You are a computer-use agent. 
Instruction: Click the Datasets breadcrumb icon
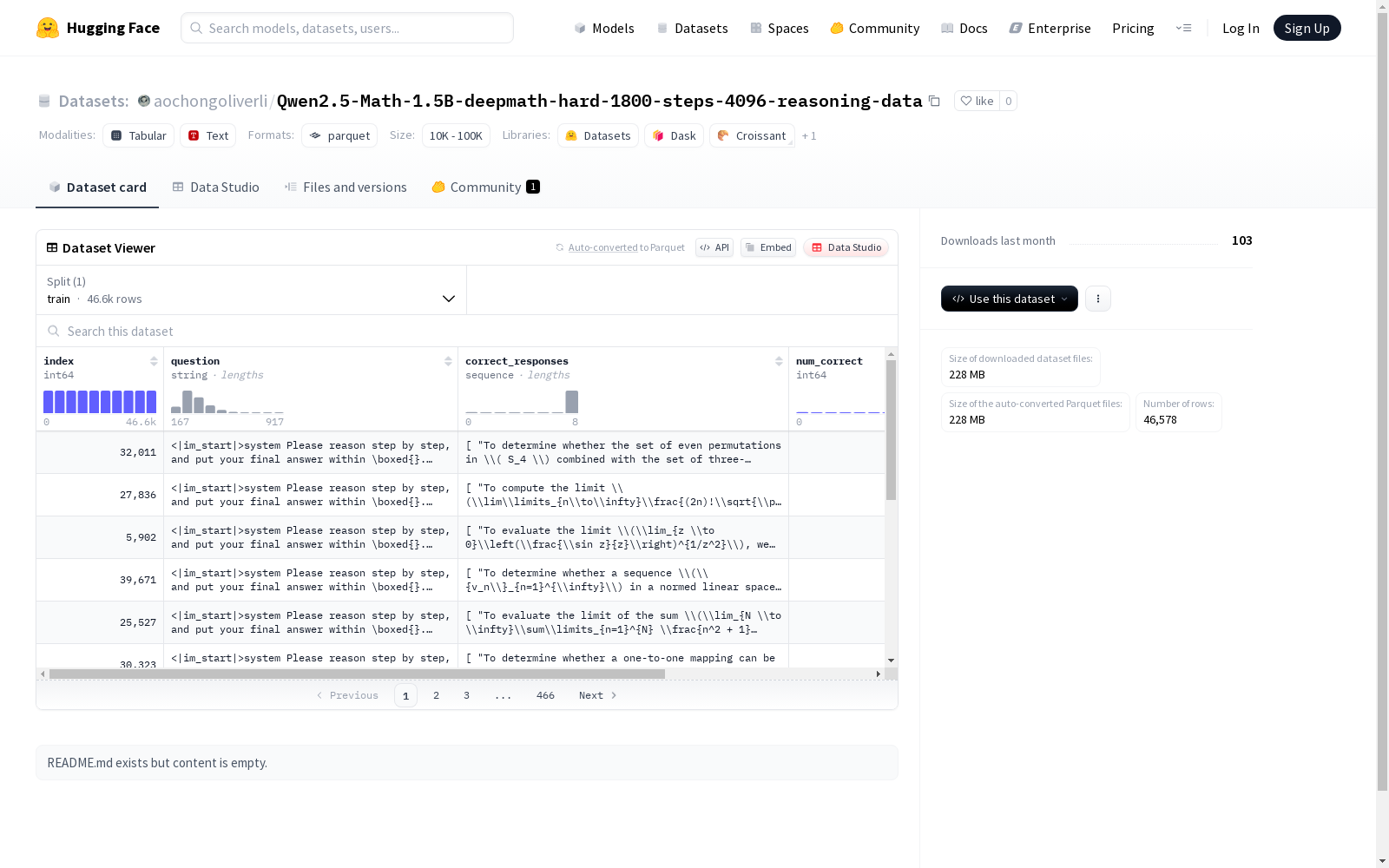tap(44, 101)
